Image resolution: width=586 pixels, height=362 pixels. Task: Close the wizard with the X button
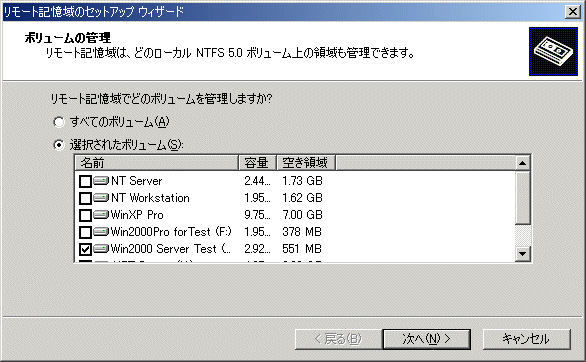pos(573,12)
